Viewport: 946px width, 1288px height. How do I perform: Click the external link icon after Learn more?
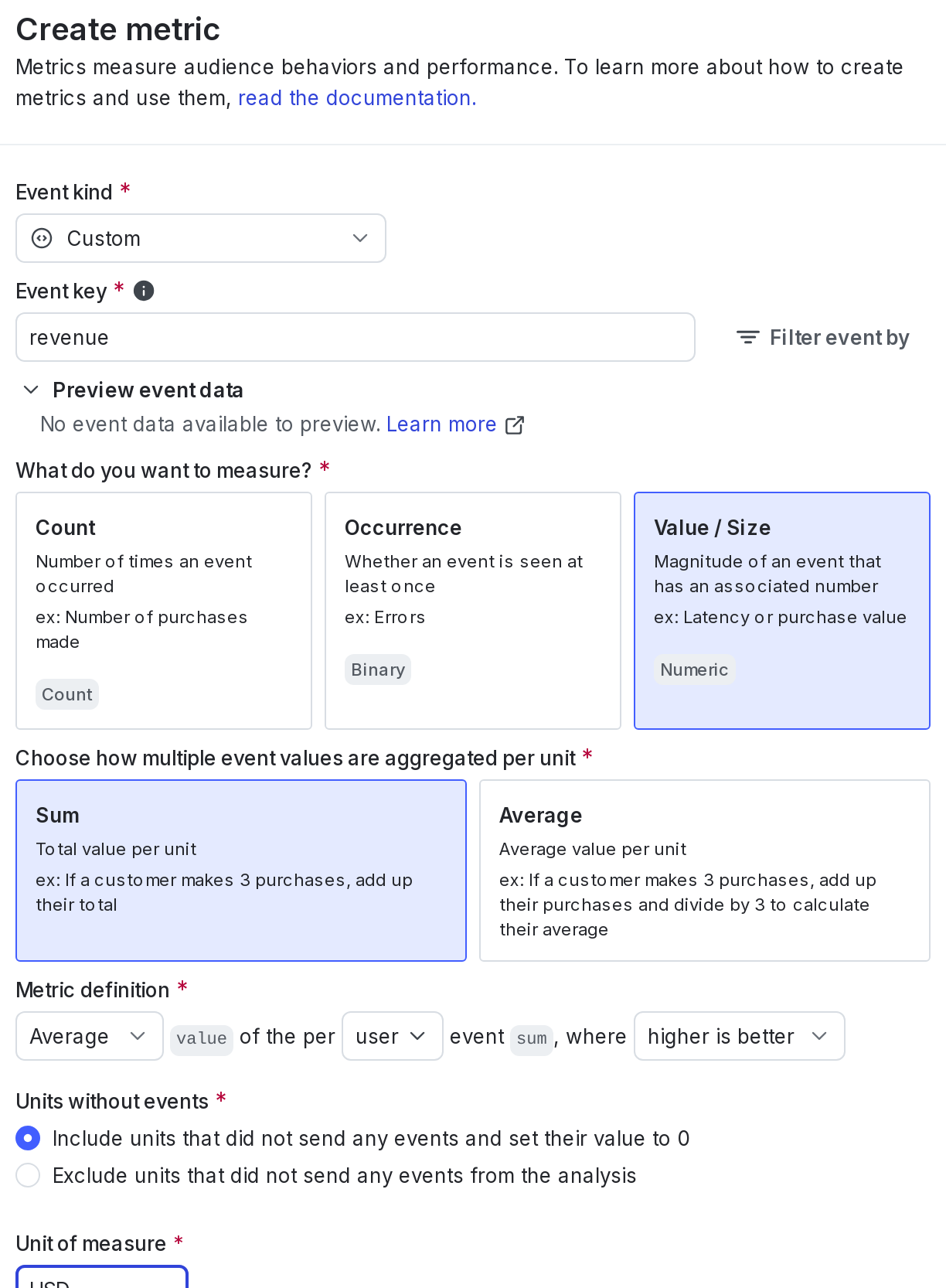click(515, 425)
